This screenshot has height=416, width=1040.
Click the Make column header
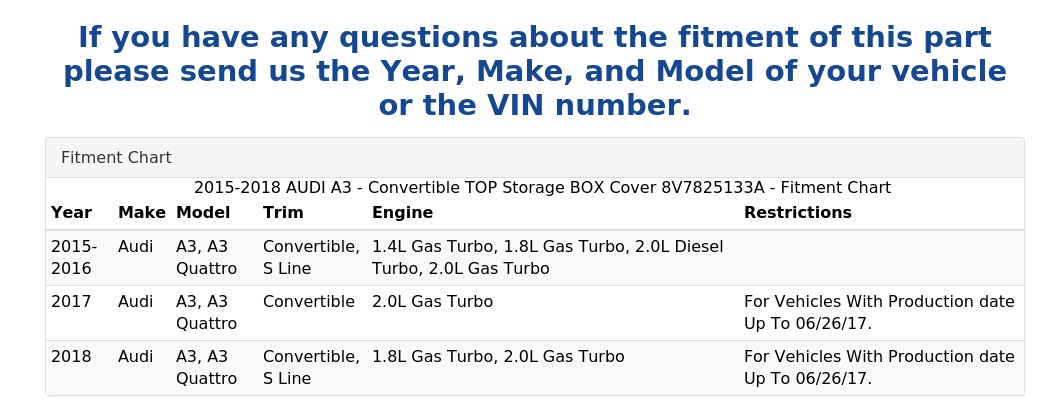click(x=141, y=213)
